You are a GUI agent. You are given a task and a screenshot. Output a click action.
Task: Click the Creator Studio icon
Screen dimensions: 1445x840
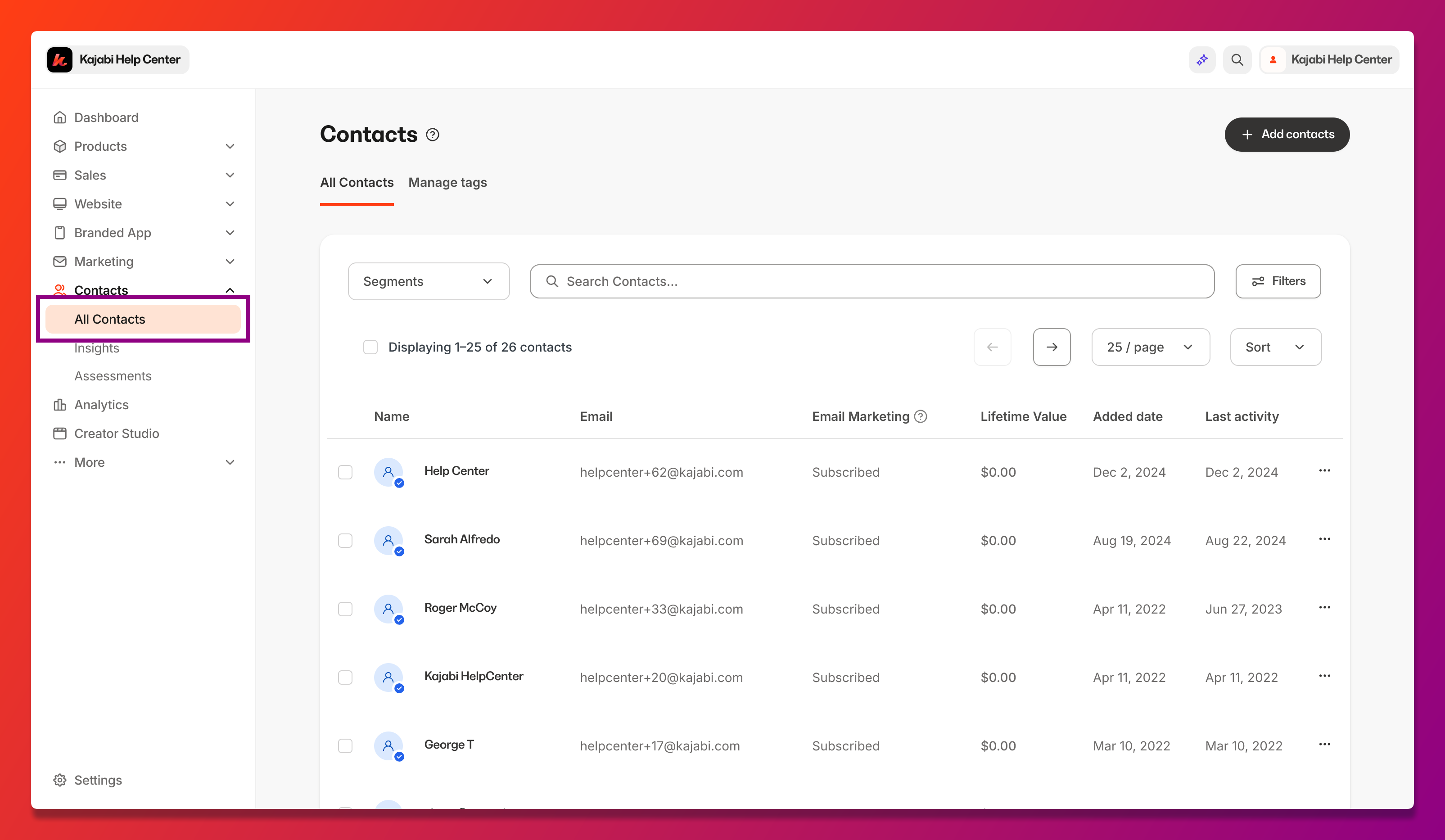point(59,434)
